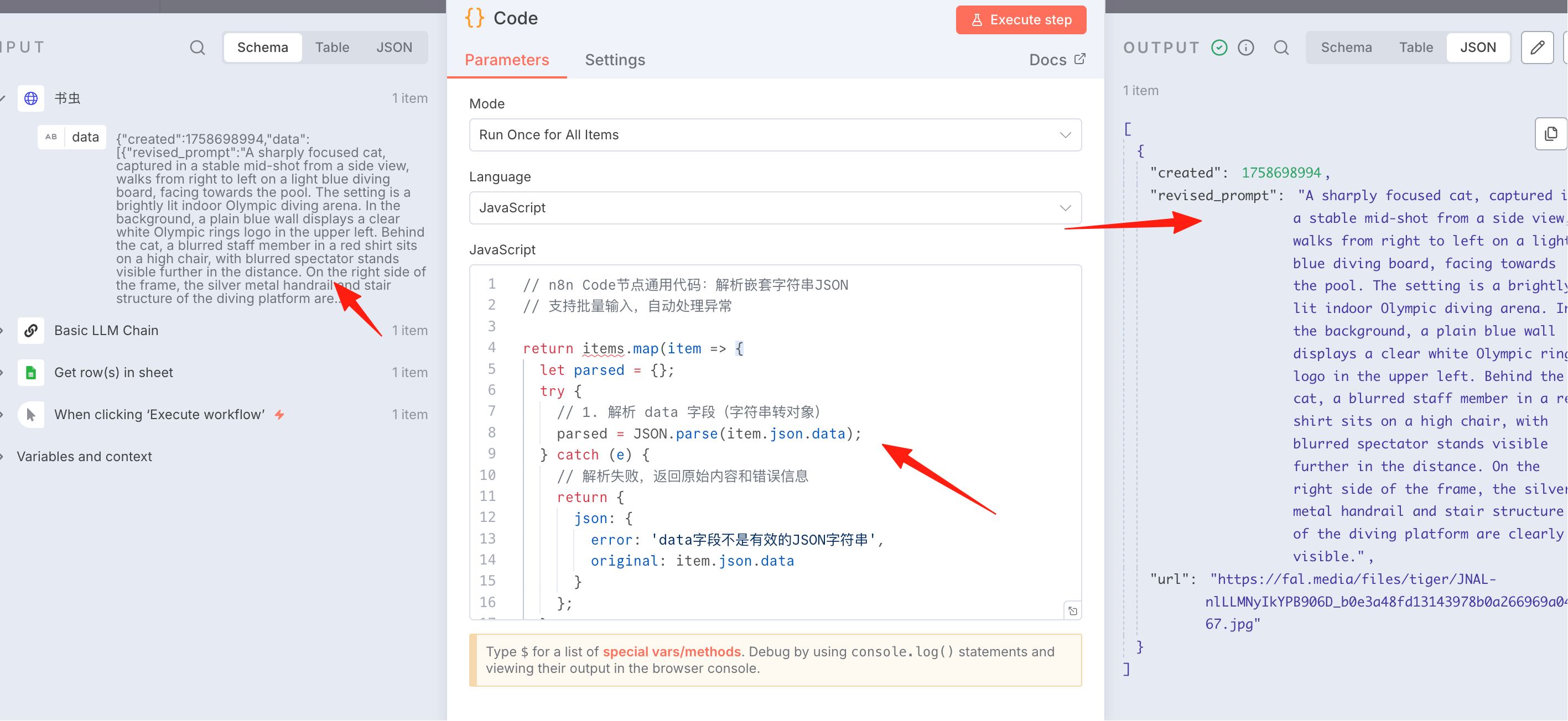Click the catch (e) statement on line 9
Viewport: 1568px width, 721px height.
603,454
